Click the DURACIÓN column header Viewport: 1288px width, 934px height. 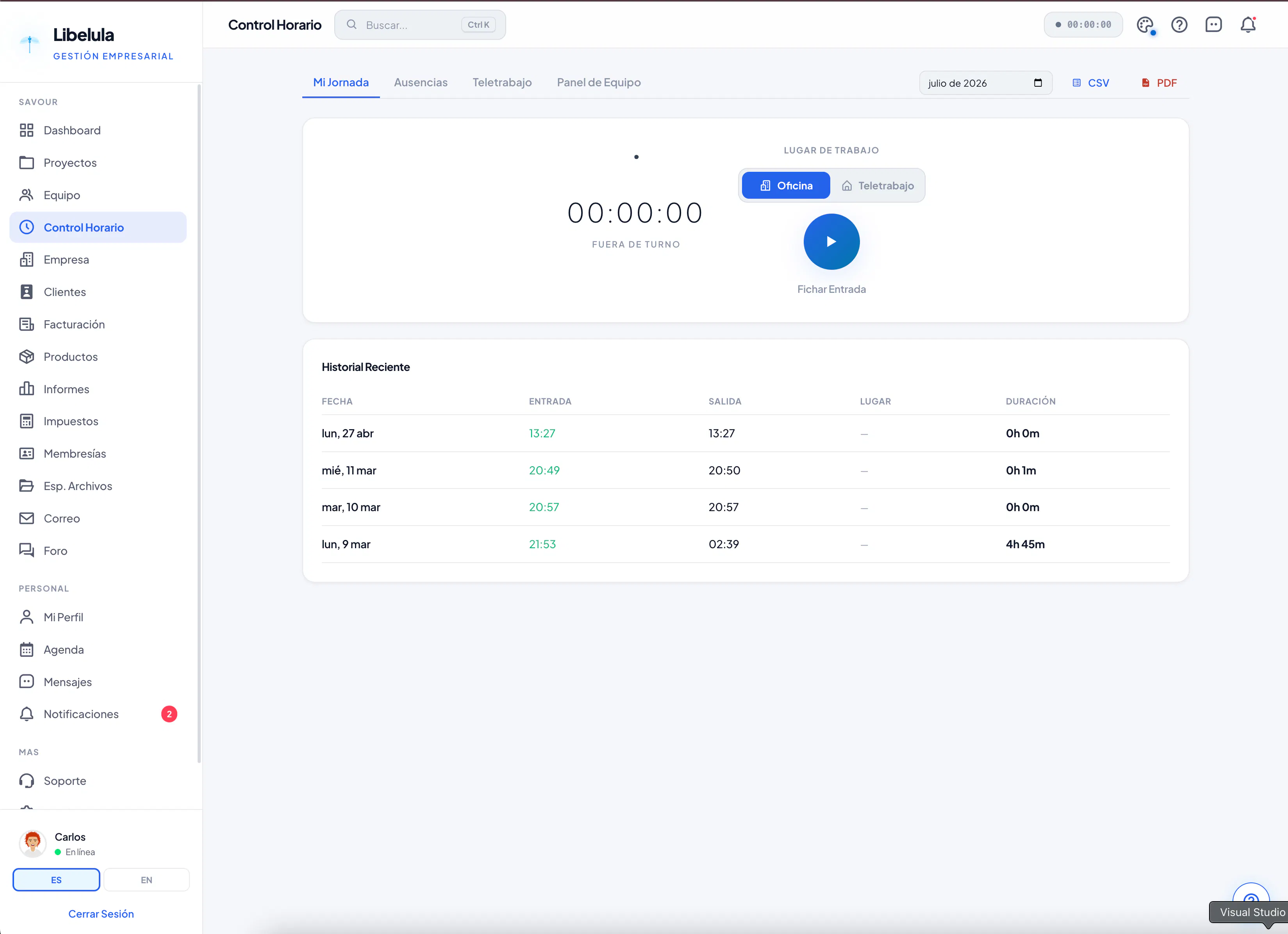[1030, 401]
